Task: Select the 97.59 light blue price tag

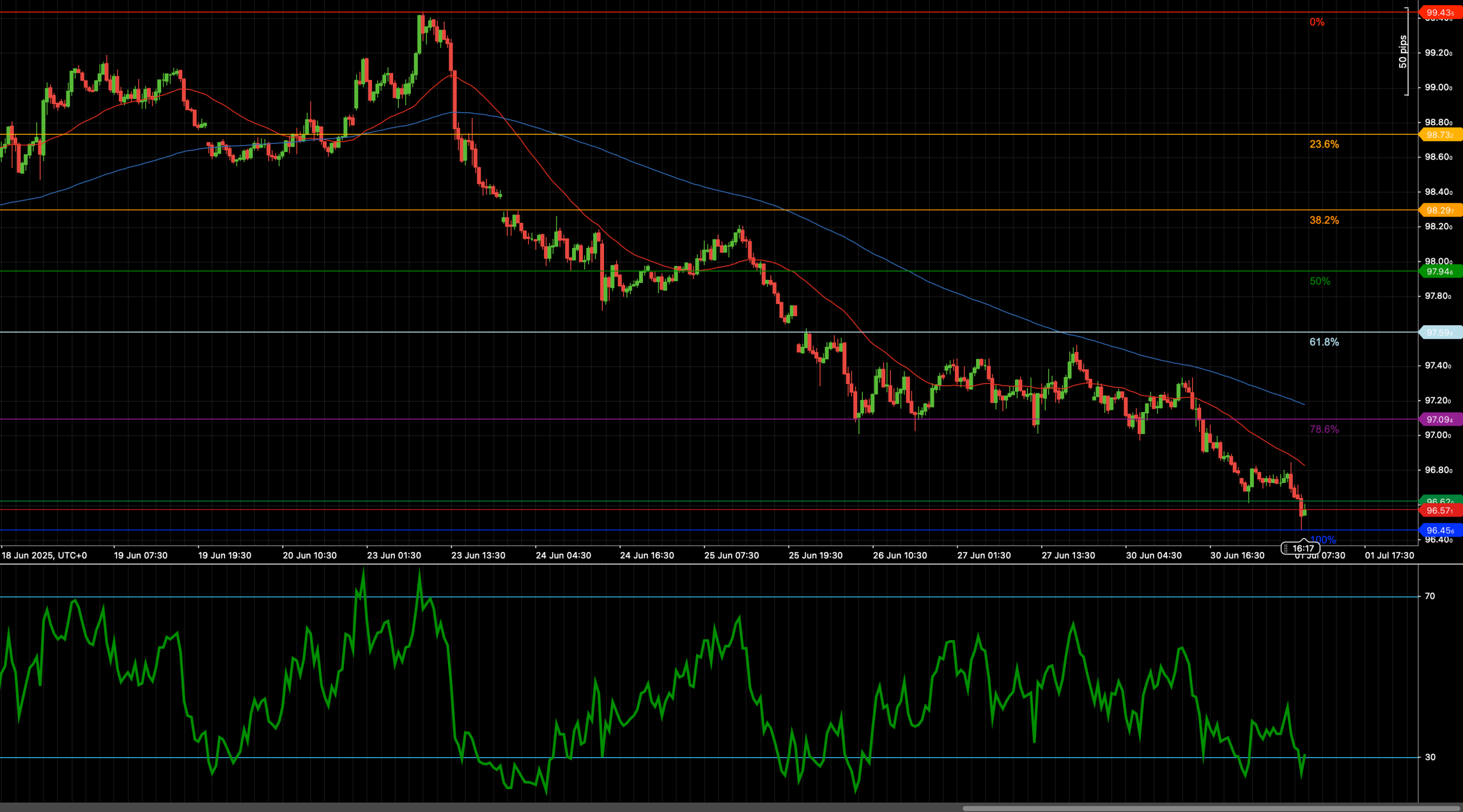Action: [x=1440, y=333]
